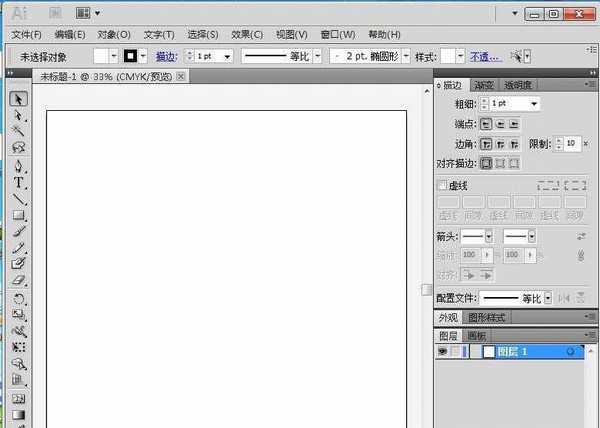Switch to the 渐变 panel tab

(x=485, y=85)
